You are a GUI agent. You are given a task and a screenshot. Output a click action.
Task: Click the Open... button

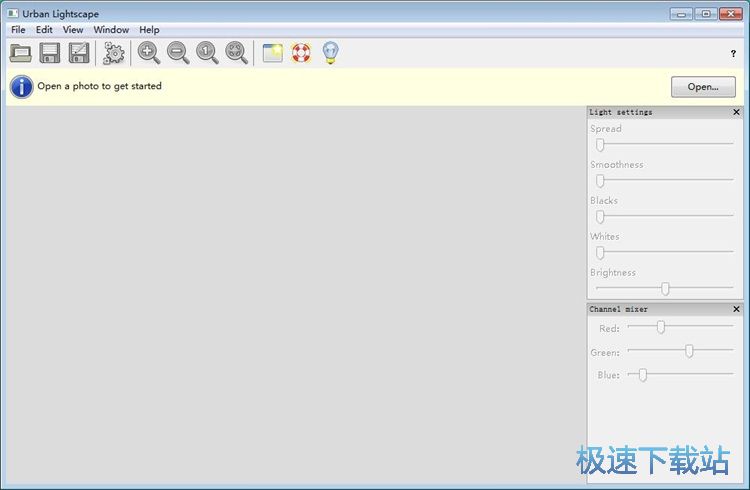(703, 87)
